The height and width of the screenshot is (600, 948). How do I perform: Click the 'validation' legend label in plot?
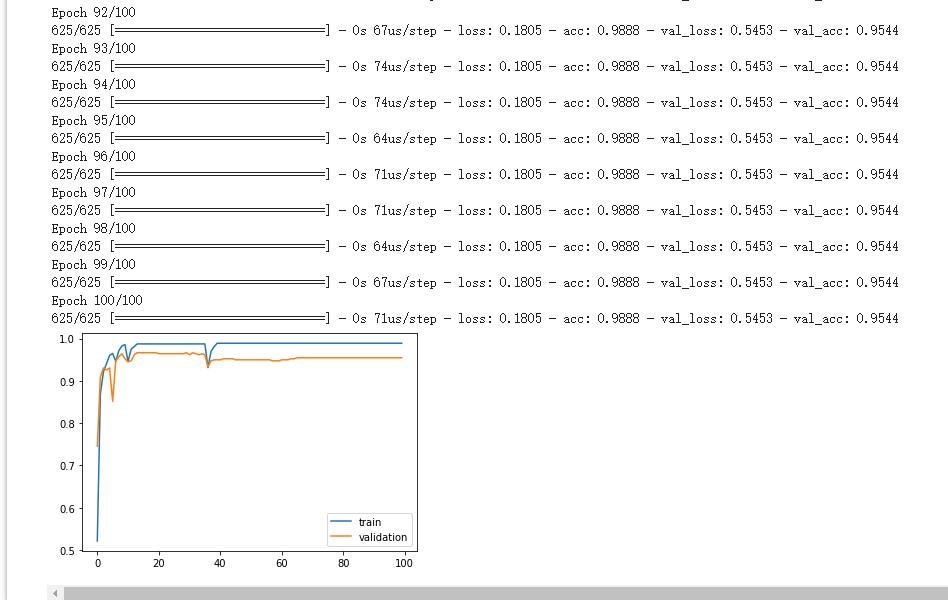point(383,537)
